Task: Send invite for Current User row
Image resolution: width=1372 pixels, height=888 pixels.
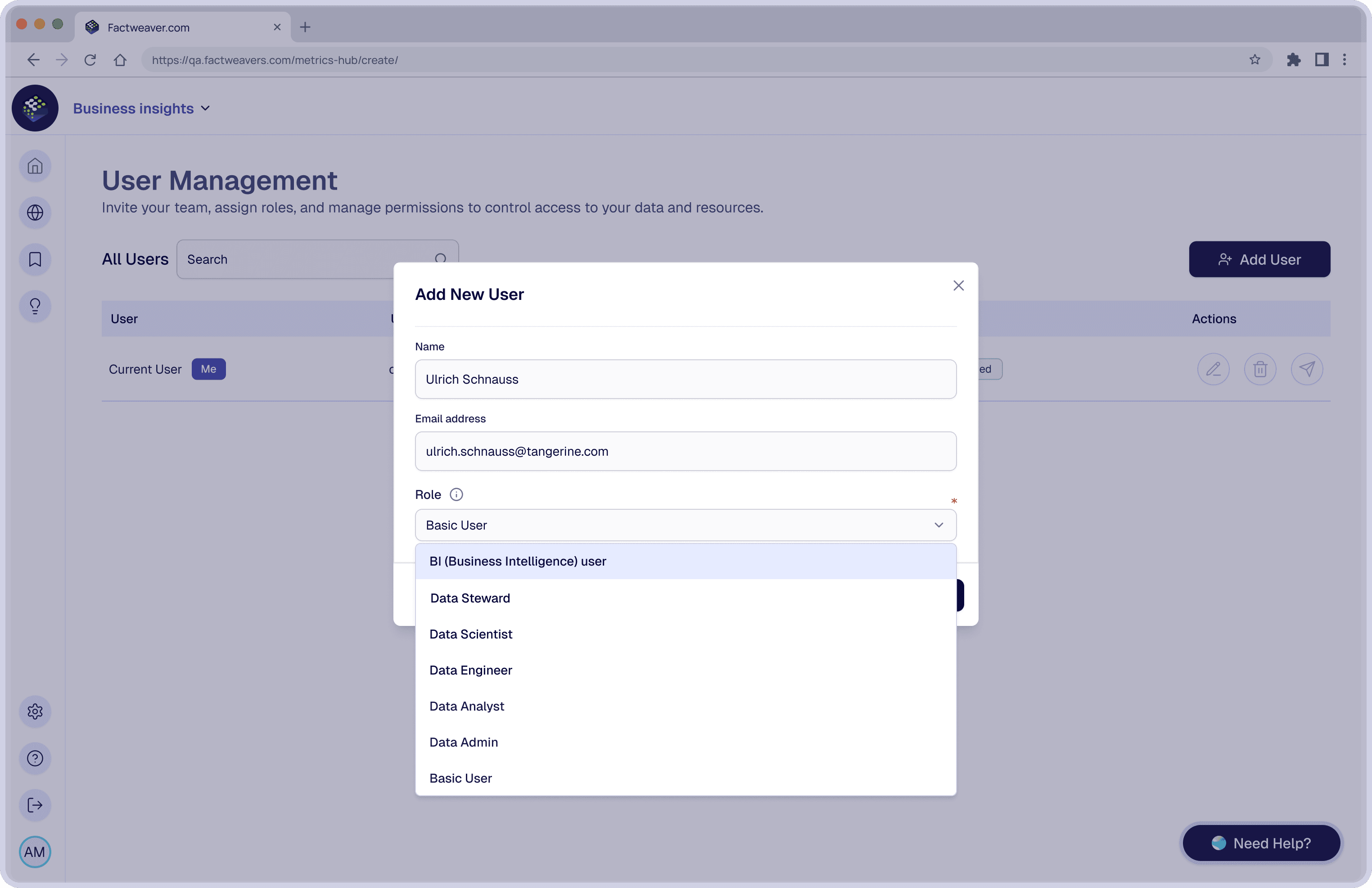Action: tap(1306, 369)
